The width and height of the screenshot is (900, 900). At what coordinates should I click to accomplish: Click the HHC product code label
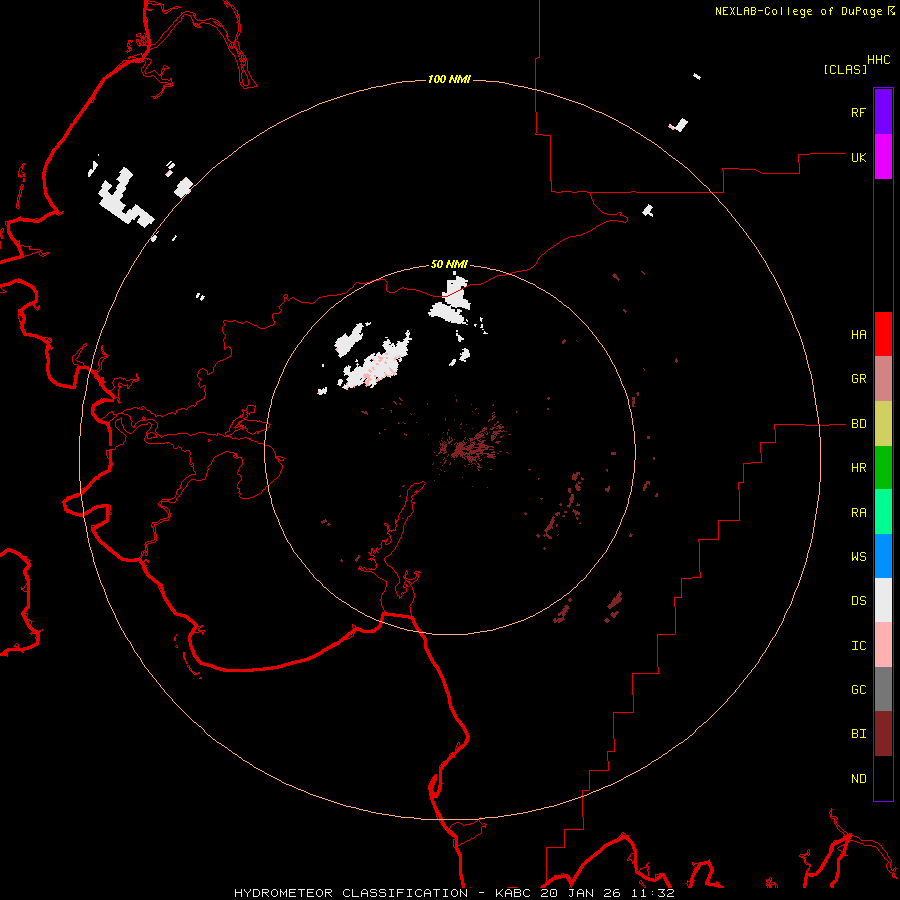878,60
